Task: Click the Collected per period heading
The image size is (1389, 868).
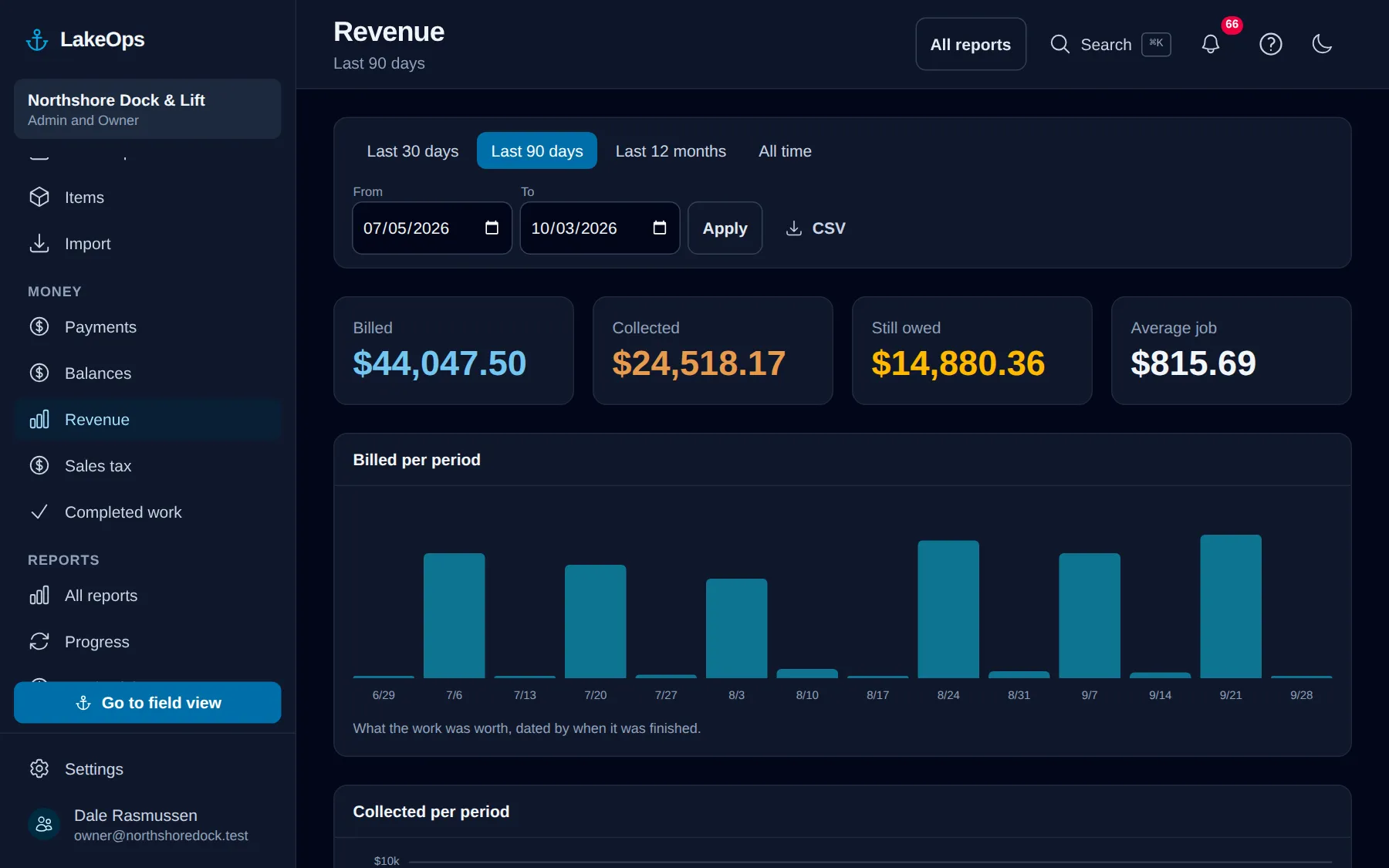Action: coord(431,812)
